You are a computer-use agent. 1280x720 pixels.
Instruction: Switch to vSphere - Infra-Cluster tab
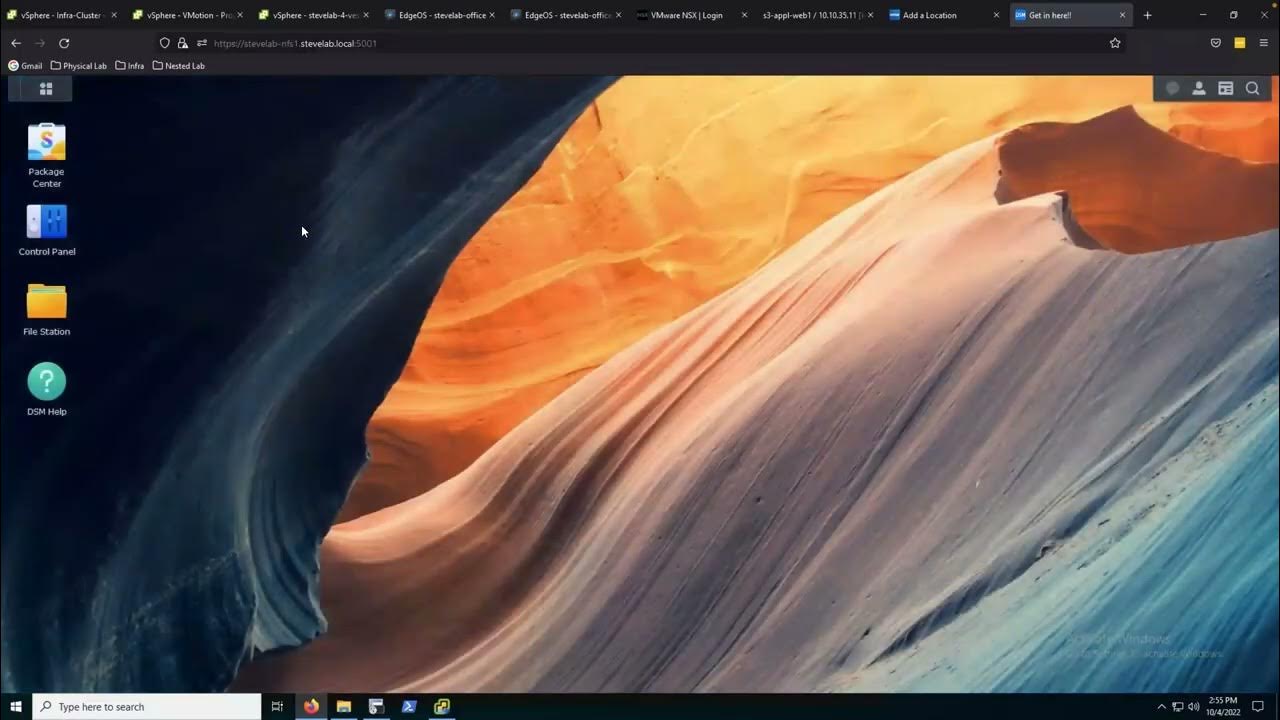click(62, 15)
